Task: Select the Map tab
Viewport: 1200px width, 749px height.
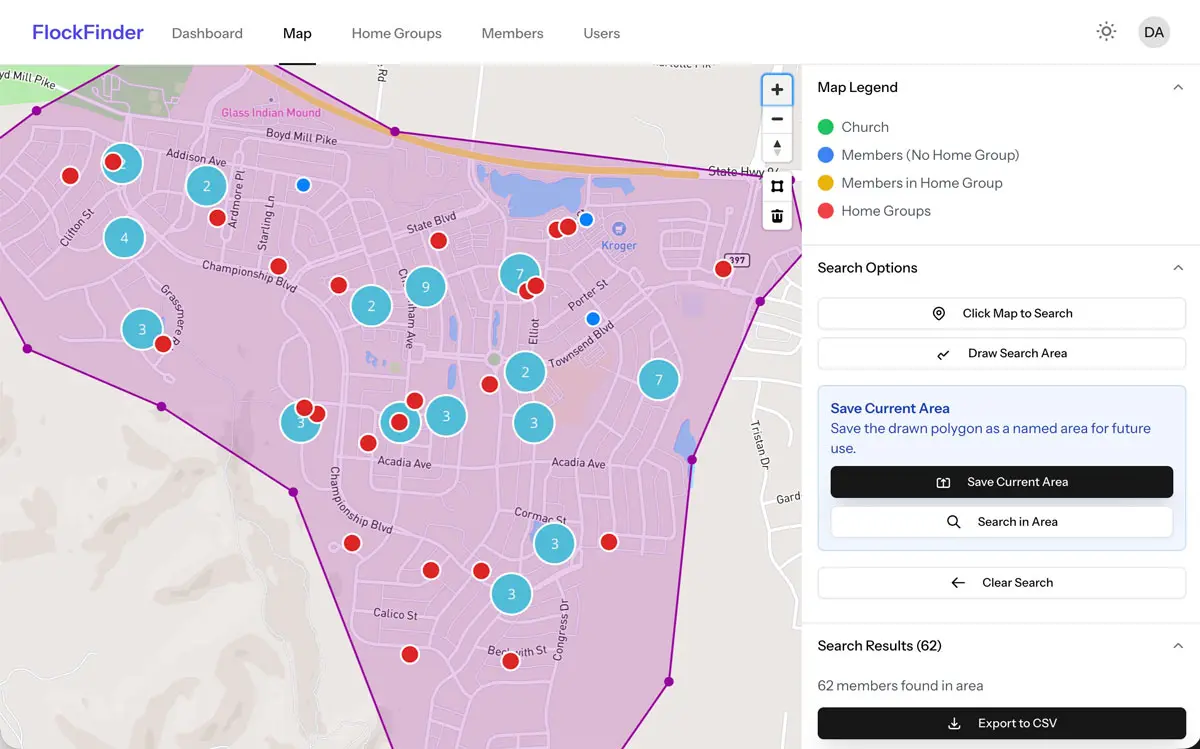Action: [x=297, y=33]
